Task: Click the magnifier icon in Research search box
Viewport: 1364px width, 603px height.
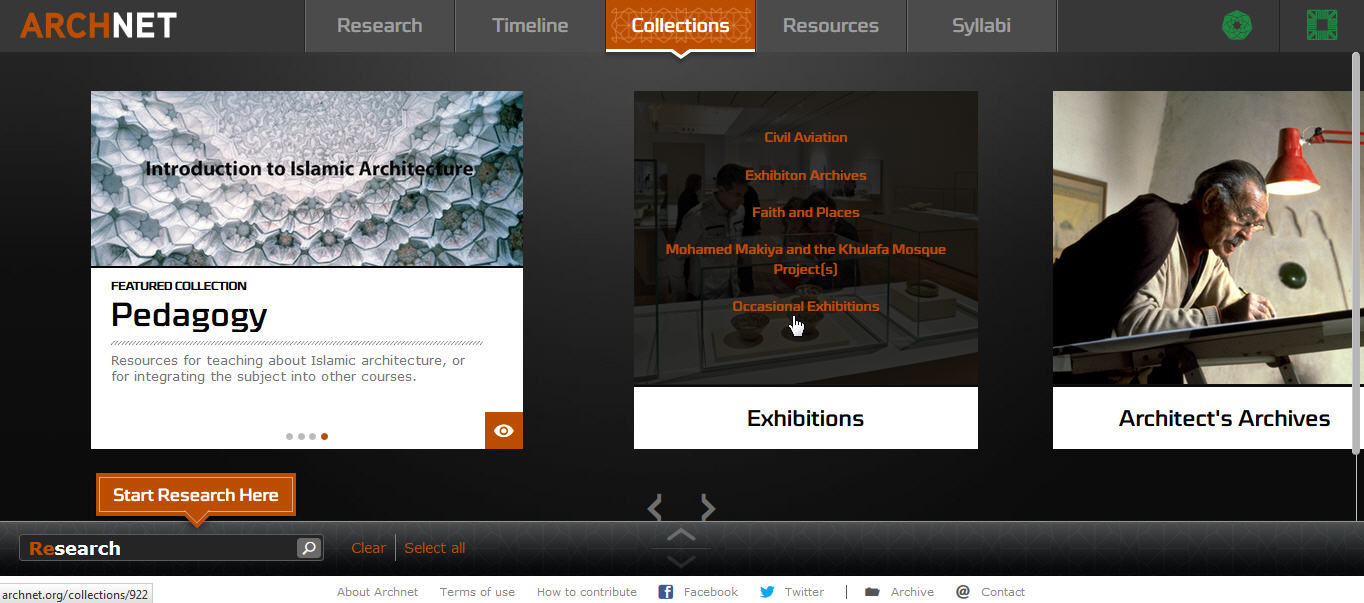Action: click(309, 548)
